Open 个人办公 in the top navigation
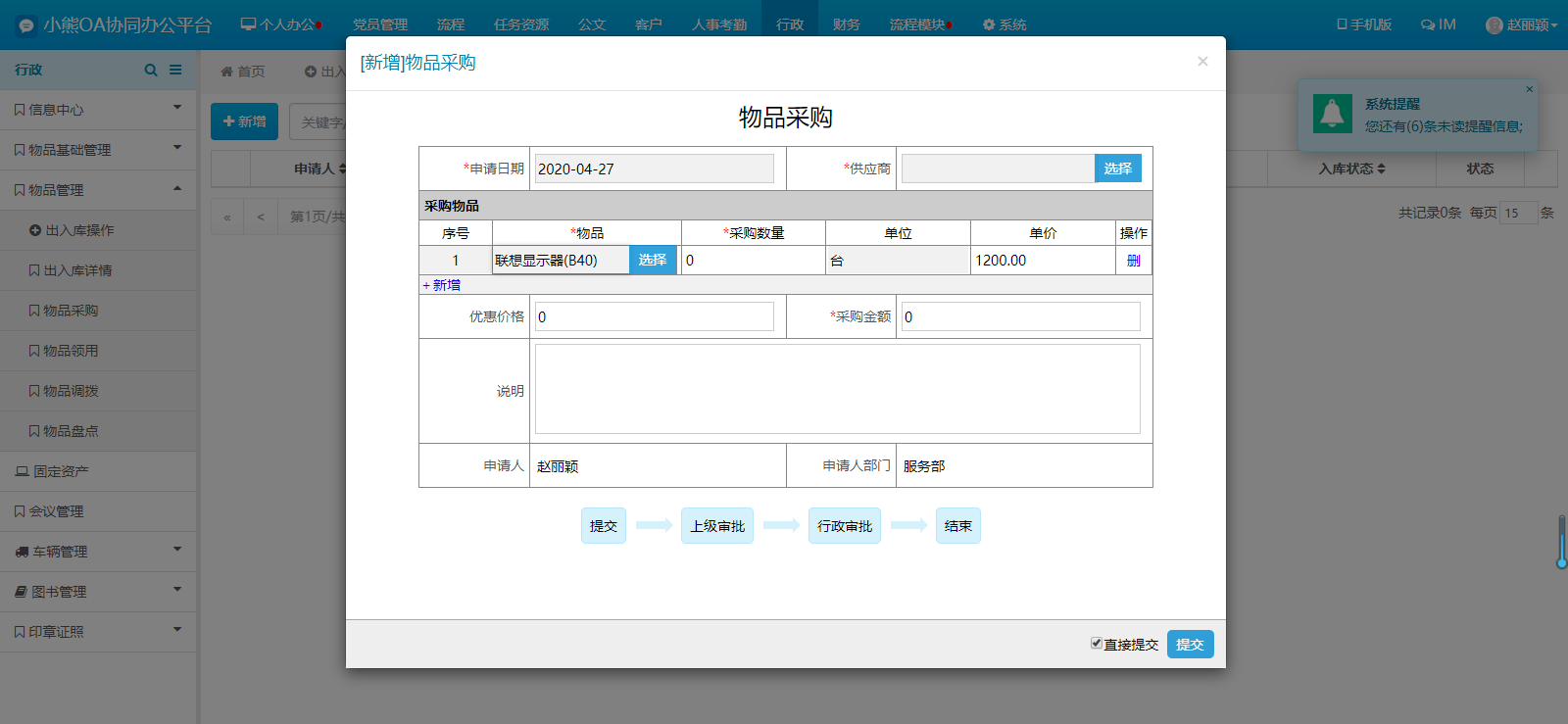Screen dimensions: 1568x724 pyautogui.click(x=281, y=24)
